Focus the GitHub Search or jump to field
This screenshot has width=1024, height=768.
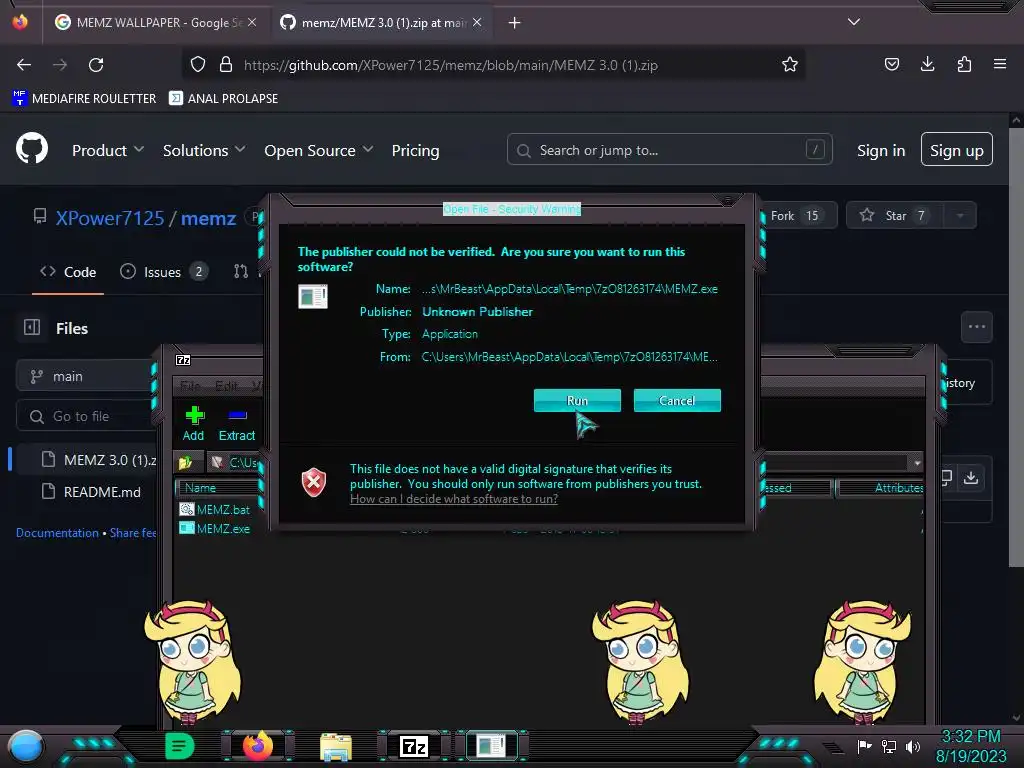(669, 150)
